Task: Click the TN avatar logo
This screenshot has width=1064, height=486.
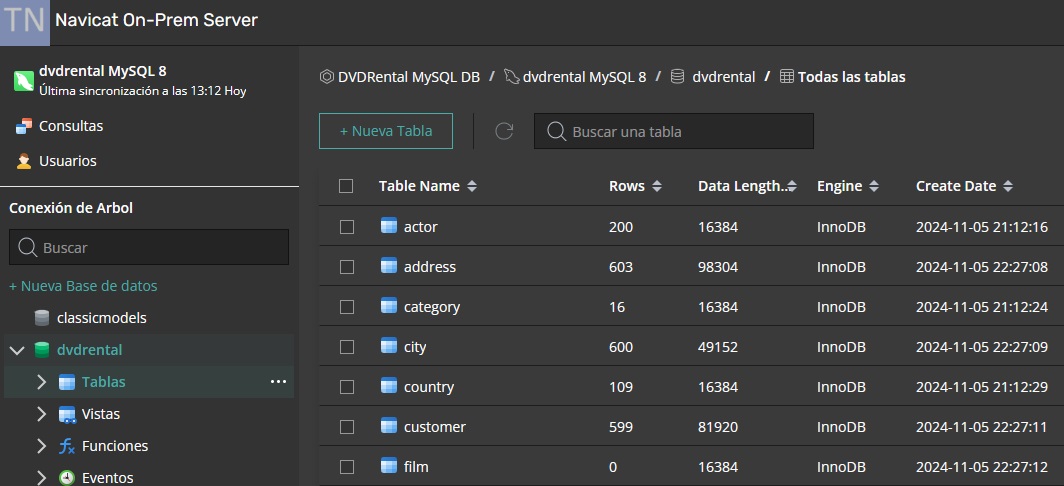Action: (x=24, y=22)
